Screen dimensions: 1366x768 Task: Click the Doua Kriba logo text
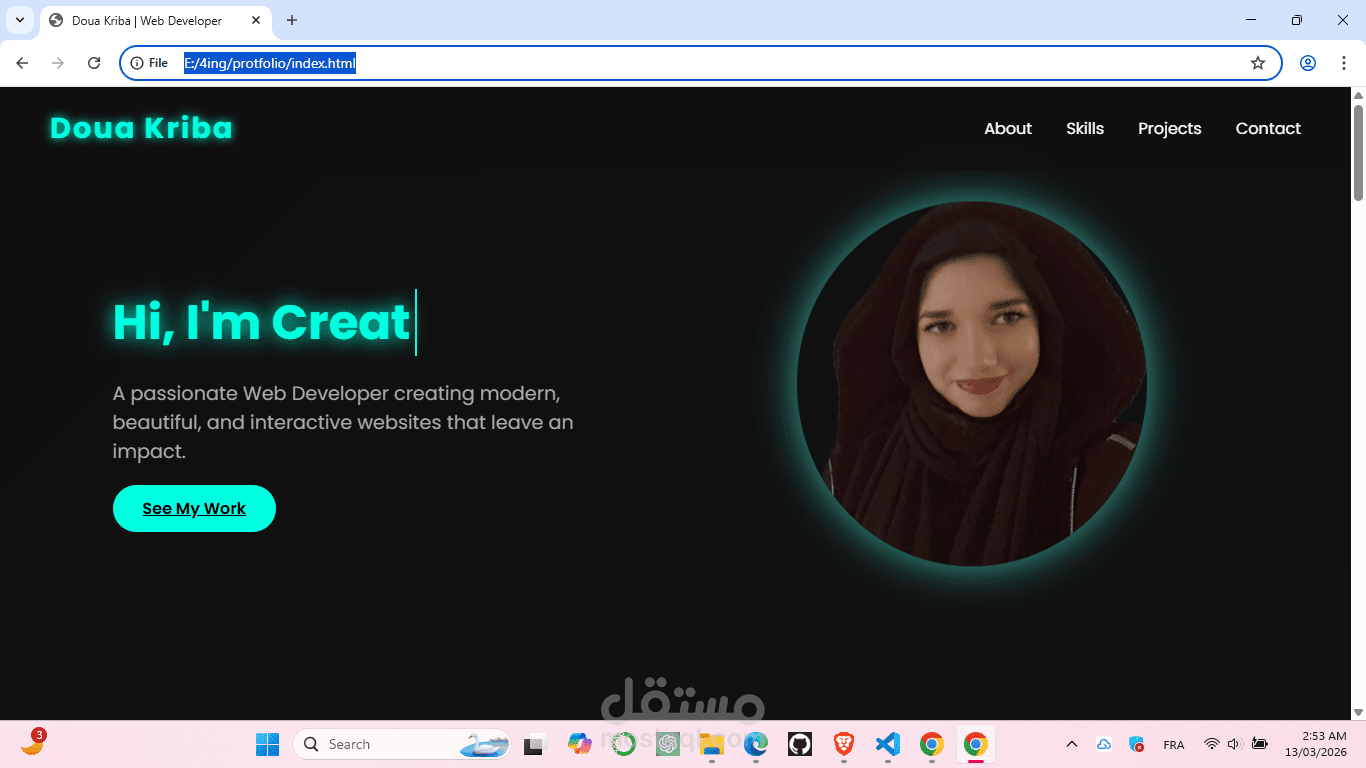point(141,128)
